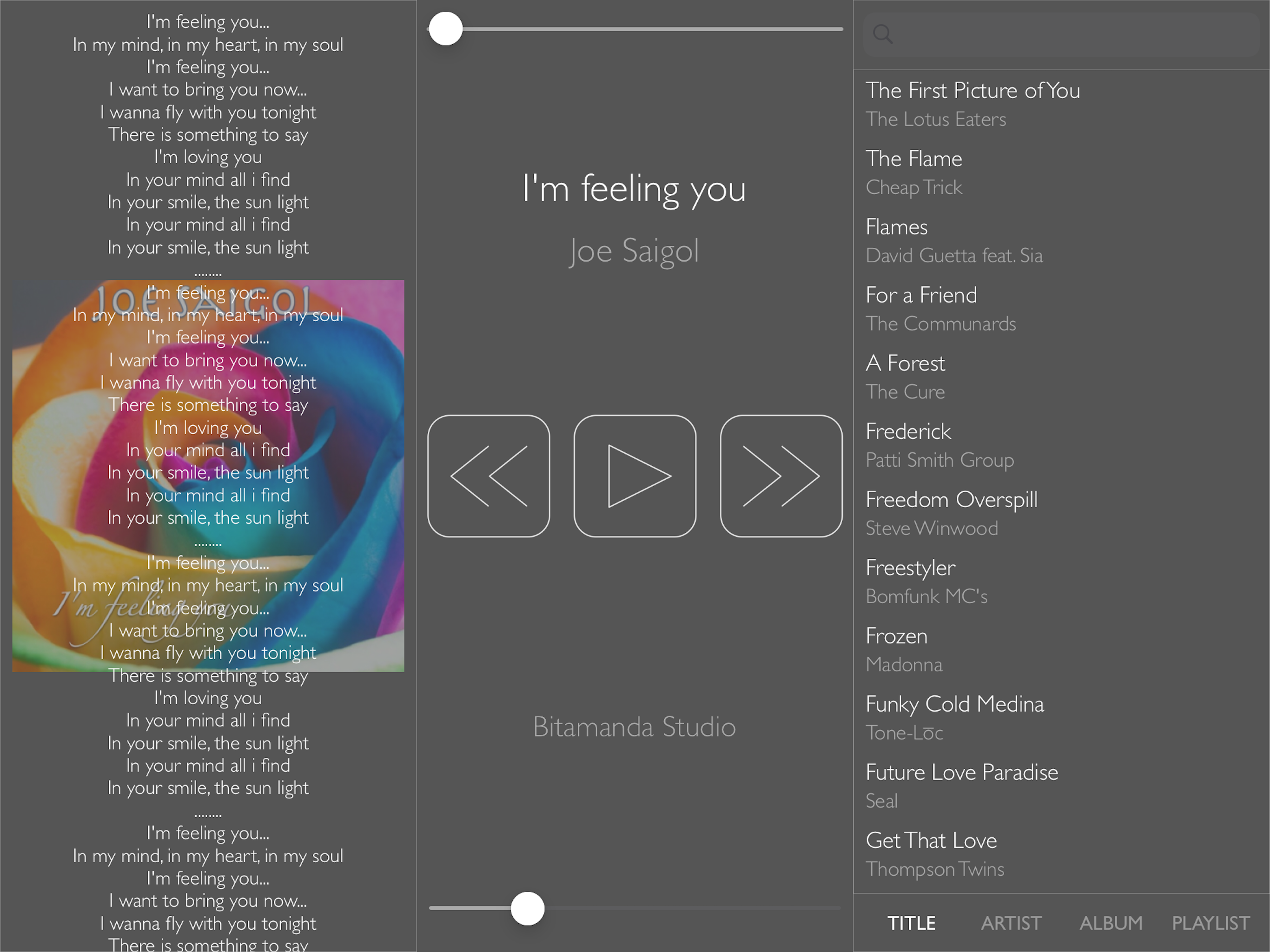The image size is (1270, 952).
Task: Play A Forest by The Cure
Action: point(906,377)
